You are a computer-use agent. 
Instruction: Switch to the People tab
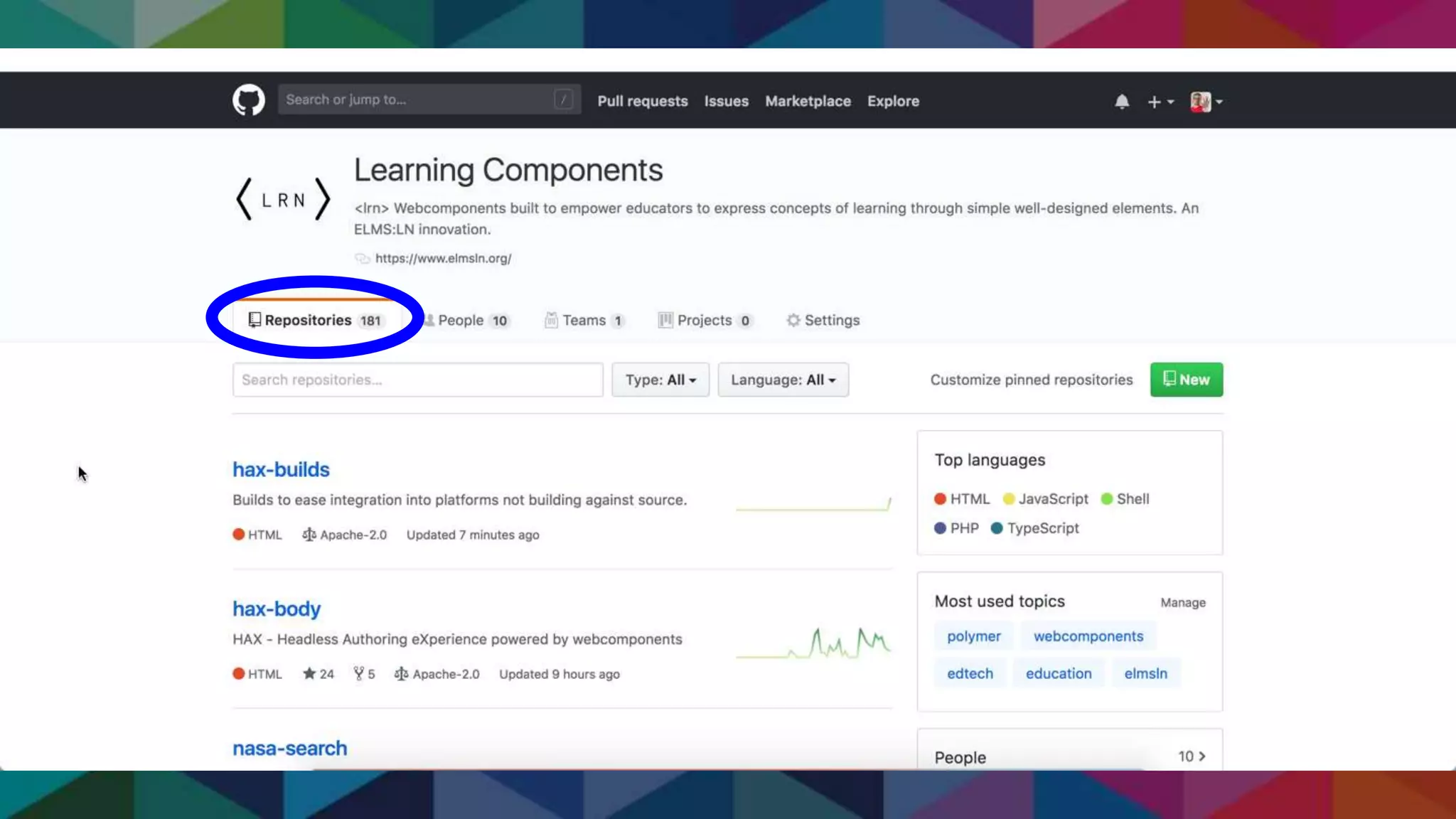coord(468,321)
